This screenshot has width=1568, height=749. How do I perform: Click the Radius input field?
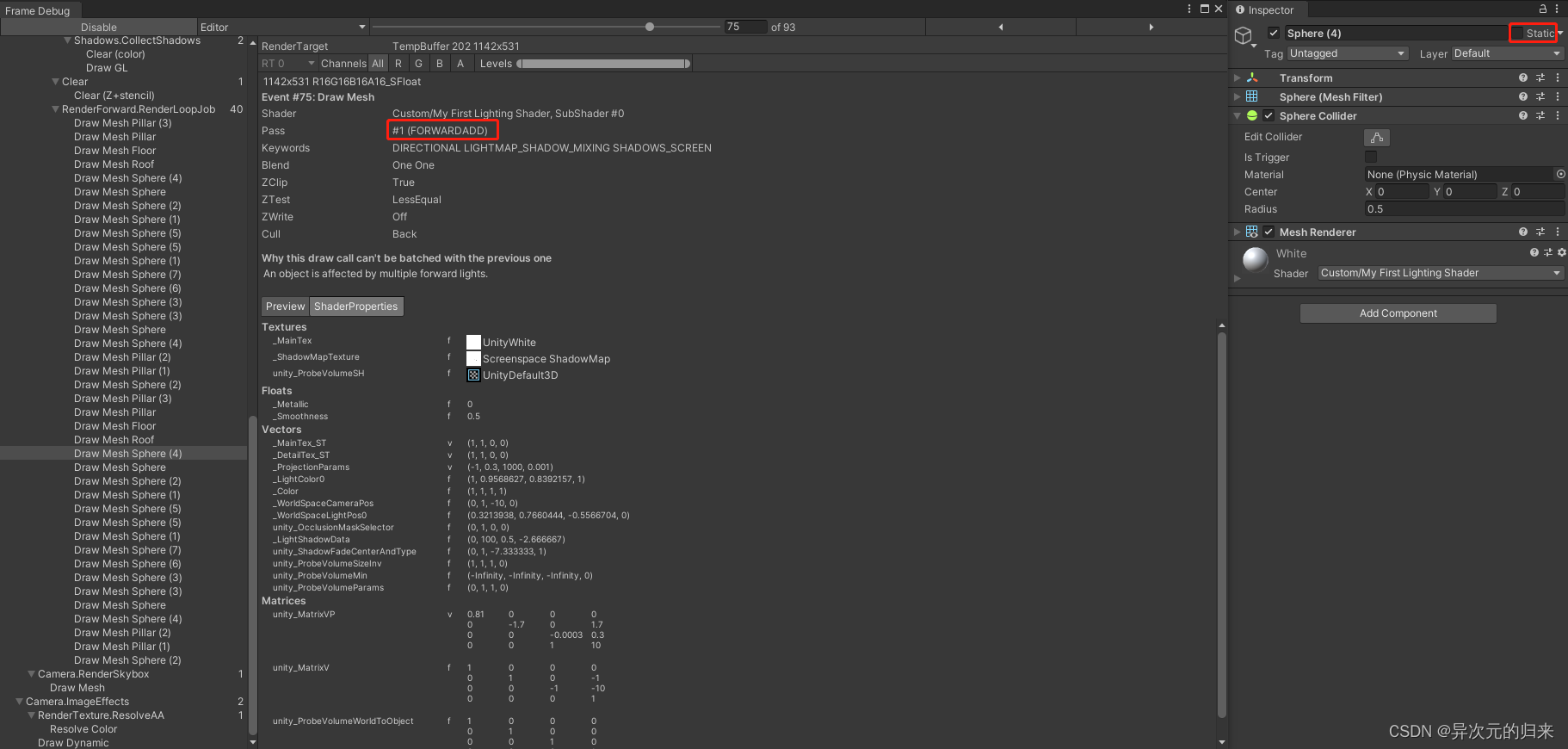click(1465, 209)
